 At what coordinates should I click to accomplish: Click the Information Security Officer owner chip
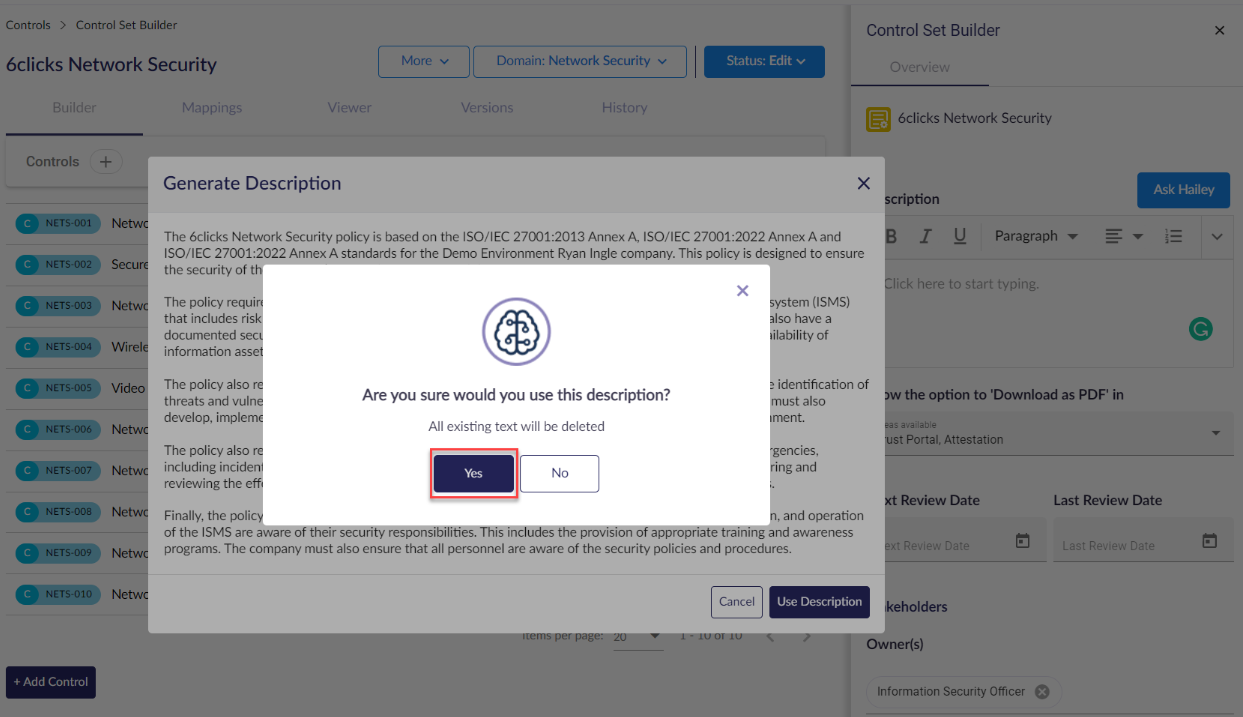click(x=963, y=692)
